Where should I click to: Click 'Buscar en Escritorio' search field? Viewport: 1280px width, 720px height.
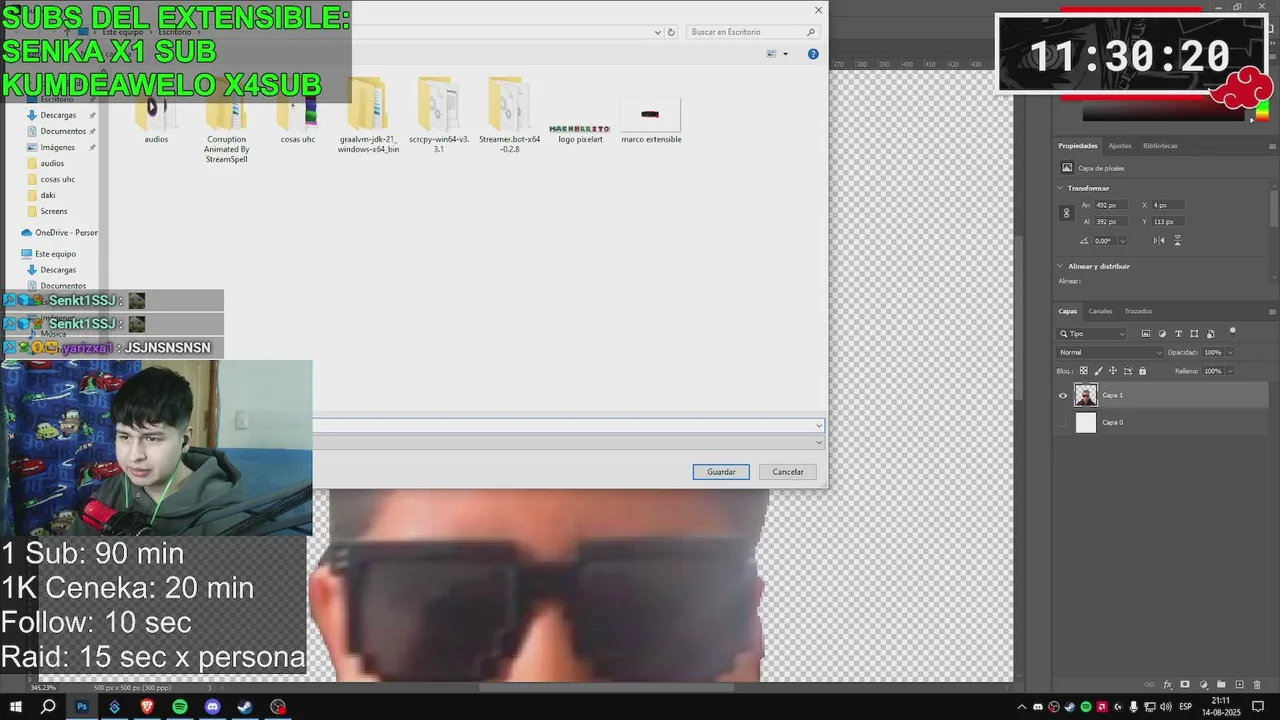point(754,32)
